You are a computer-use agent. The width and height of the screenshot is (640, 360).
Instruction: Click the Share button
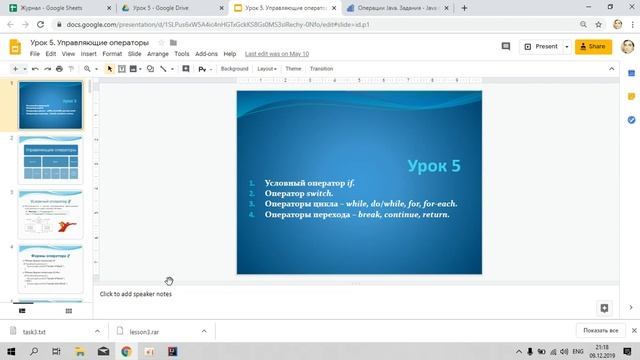593,47
